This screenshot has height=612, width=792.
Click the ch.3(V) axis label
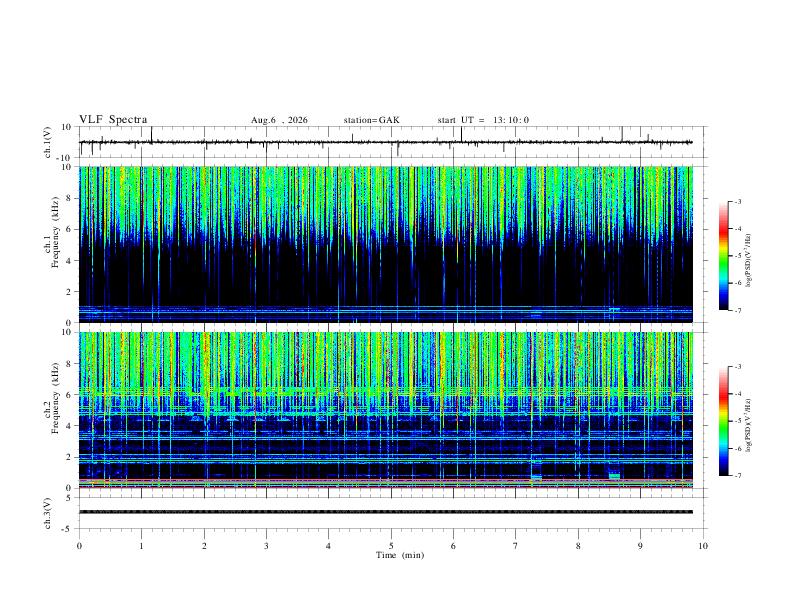tap(48, 514)
